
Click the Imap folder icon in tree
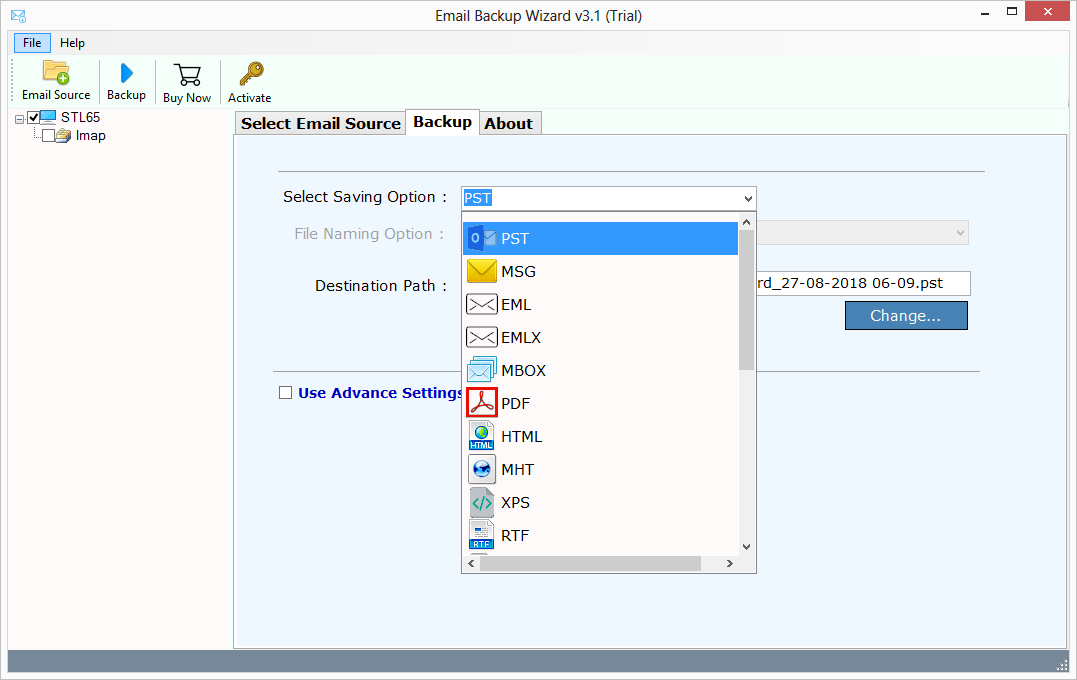(x=63, y=135)
